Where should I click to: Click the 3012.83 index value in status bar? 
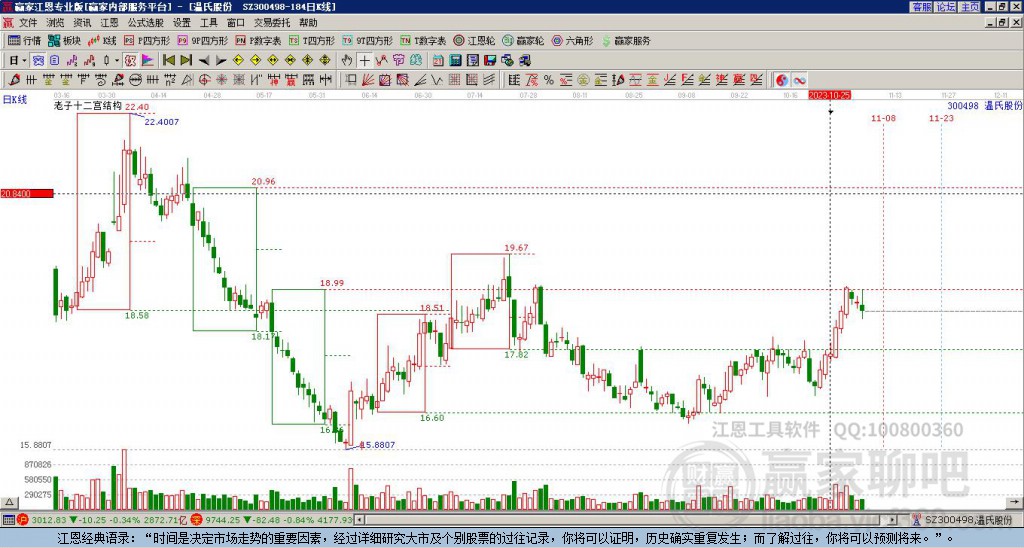(49, 520)
